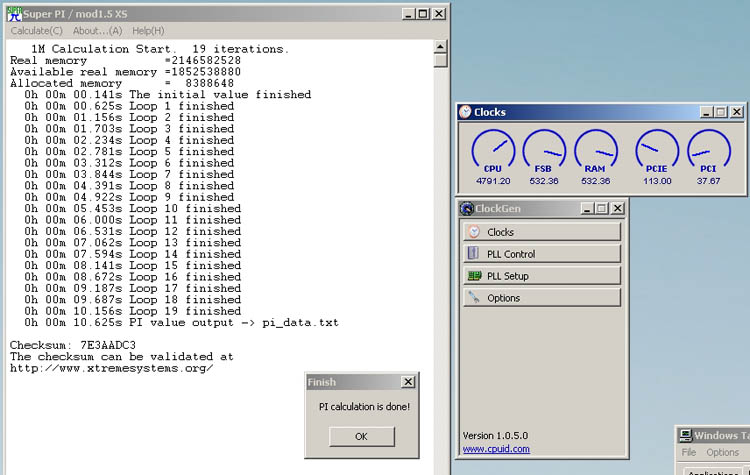Click the Super PI scrollbar up arrow

click(441, 46)
